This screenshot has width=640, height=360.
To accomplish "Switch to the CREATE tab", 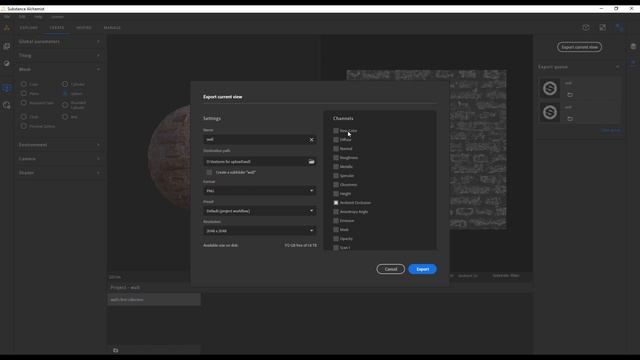I will point(57,28).
